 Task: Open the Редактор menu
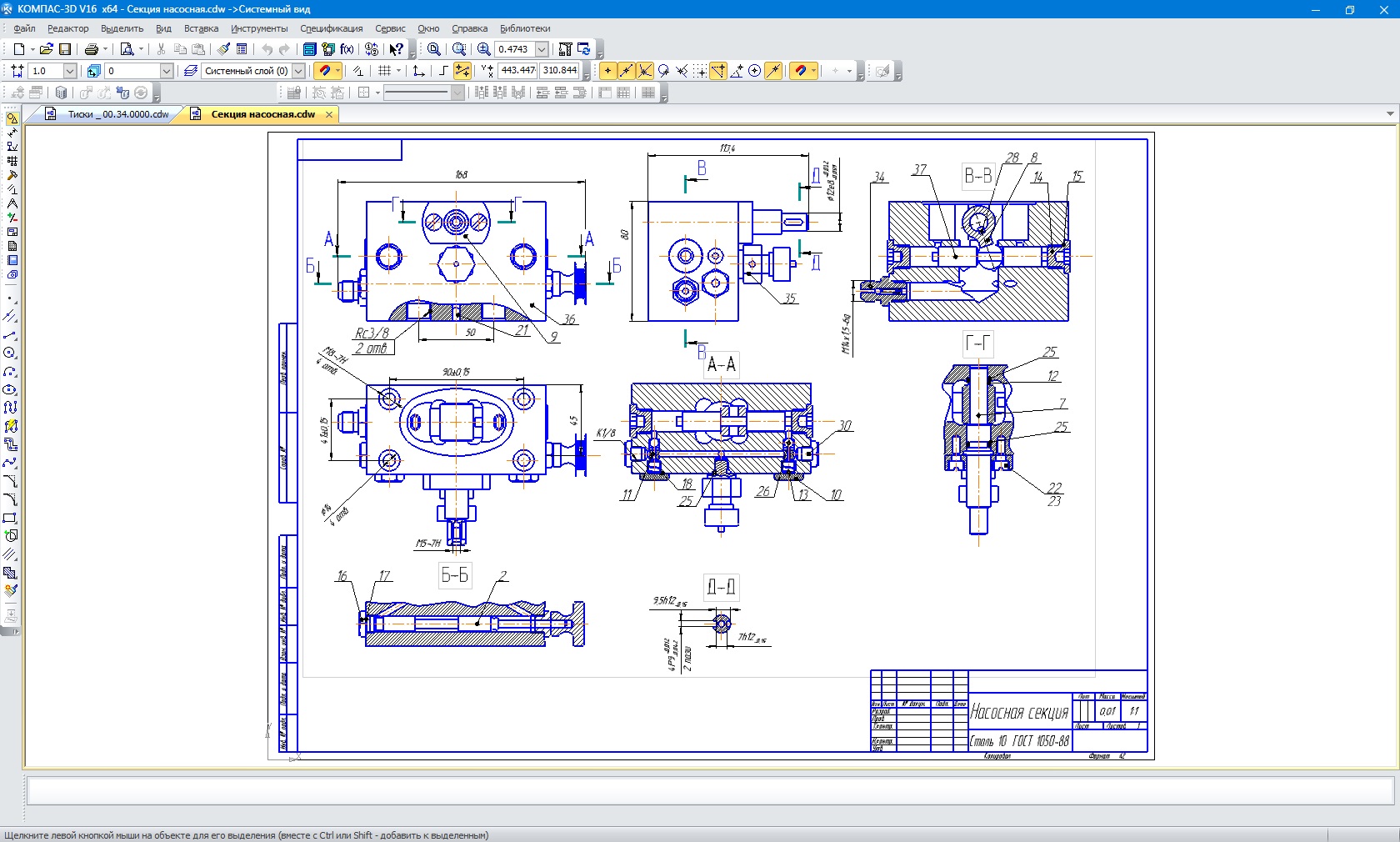coord(67,28)
